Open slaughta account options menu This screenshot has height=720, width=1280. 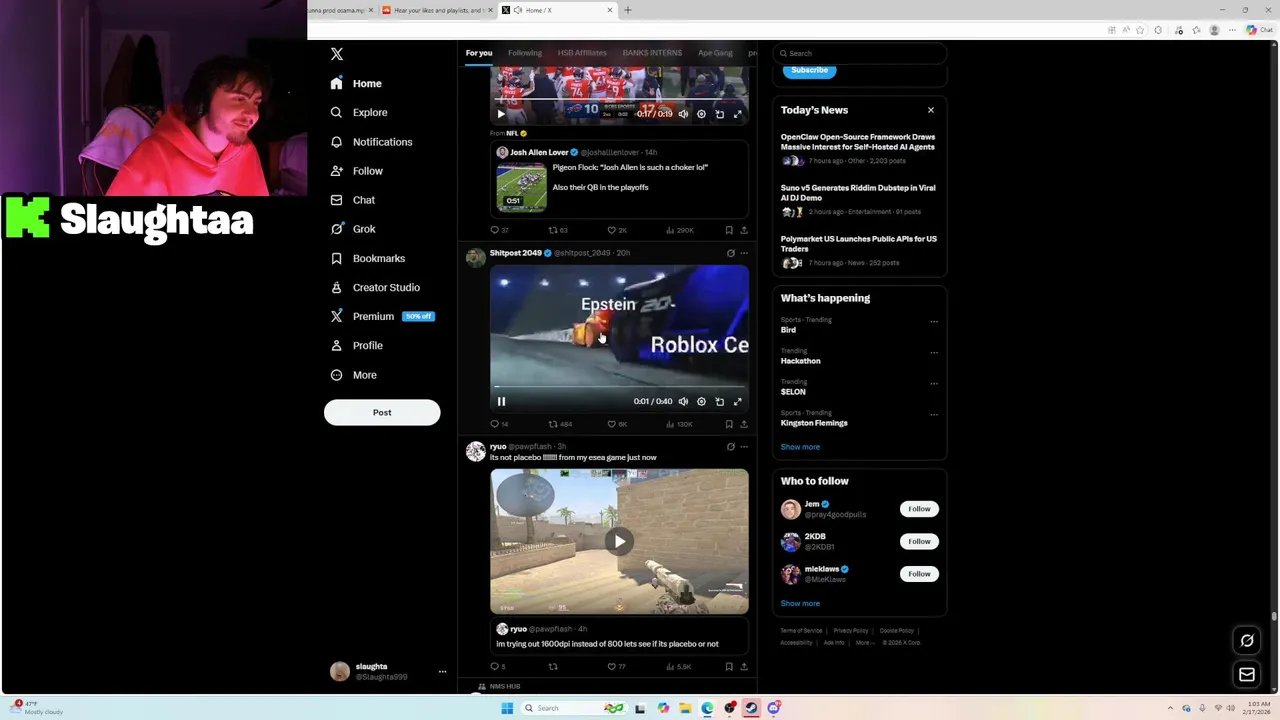442,672
